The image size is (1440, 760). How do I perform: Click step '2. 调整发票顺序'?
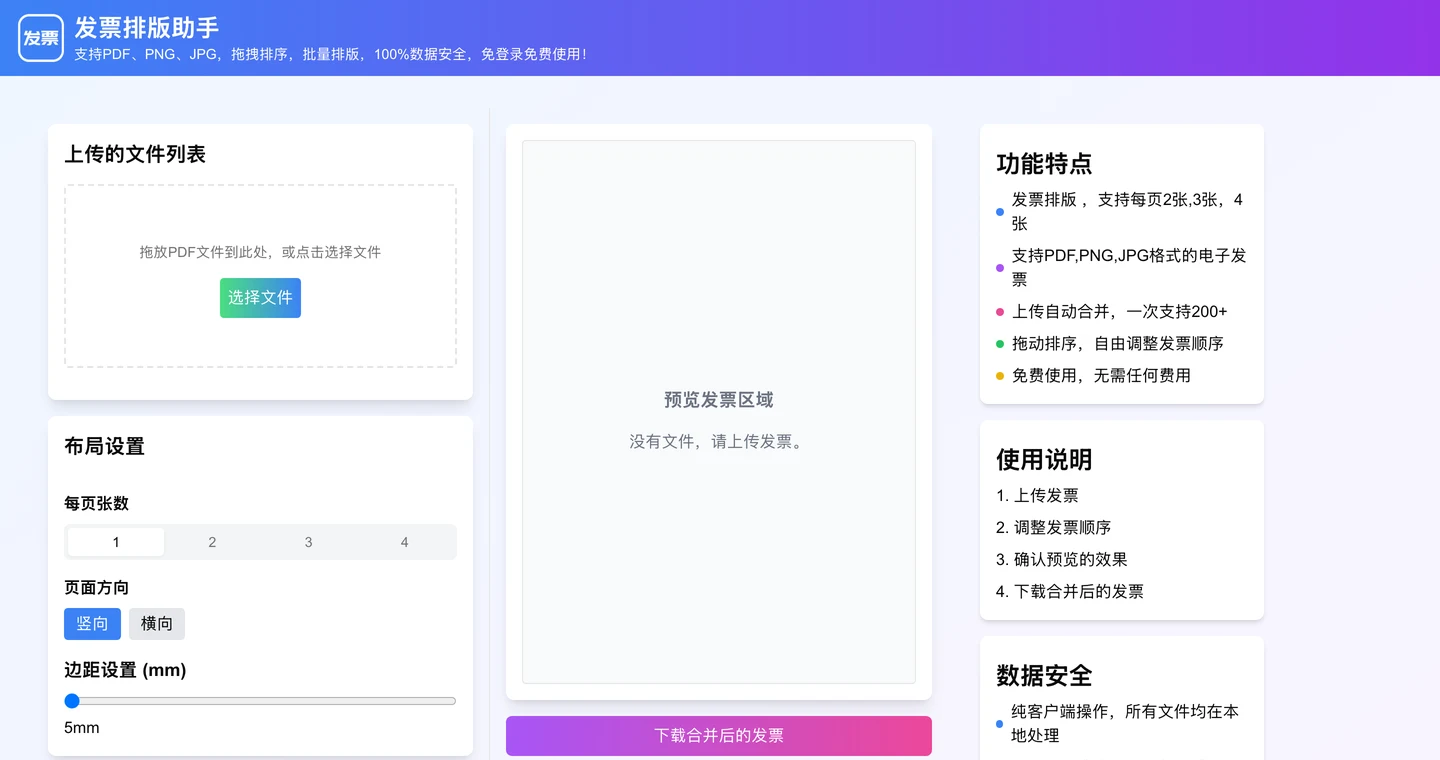point(1053,528)
